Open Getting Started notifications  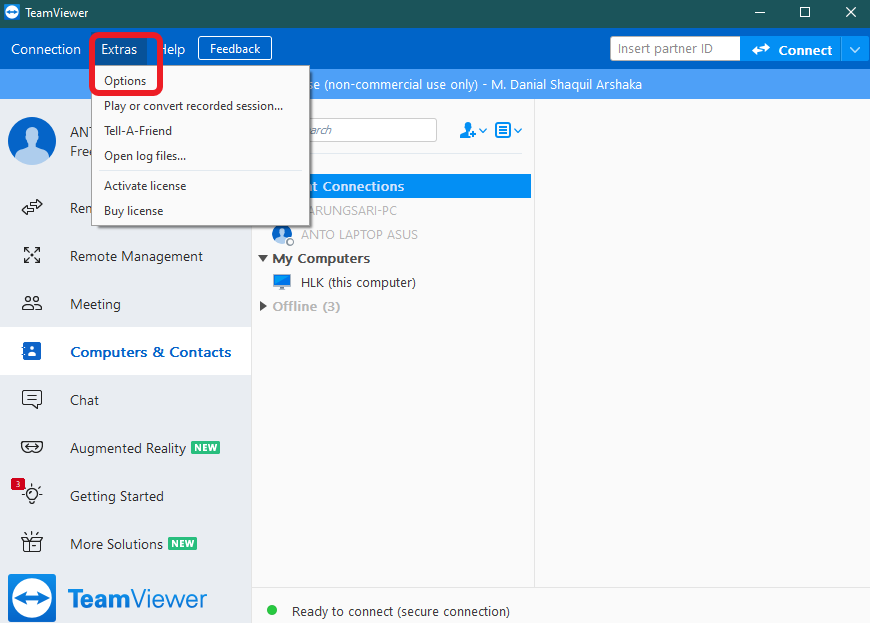tap(31, 495)
